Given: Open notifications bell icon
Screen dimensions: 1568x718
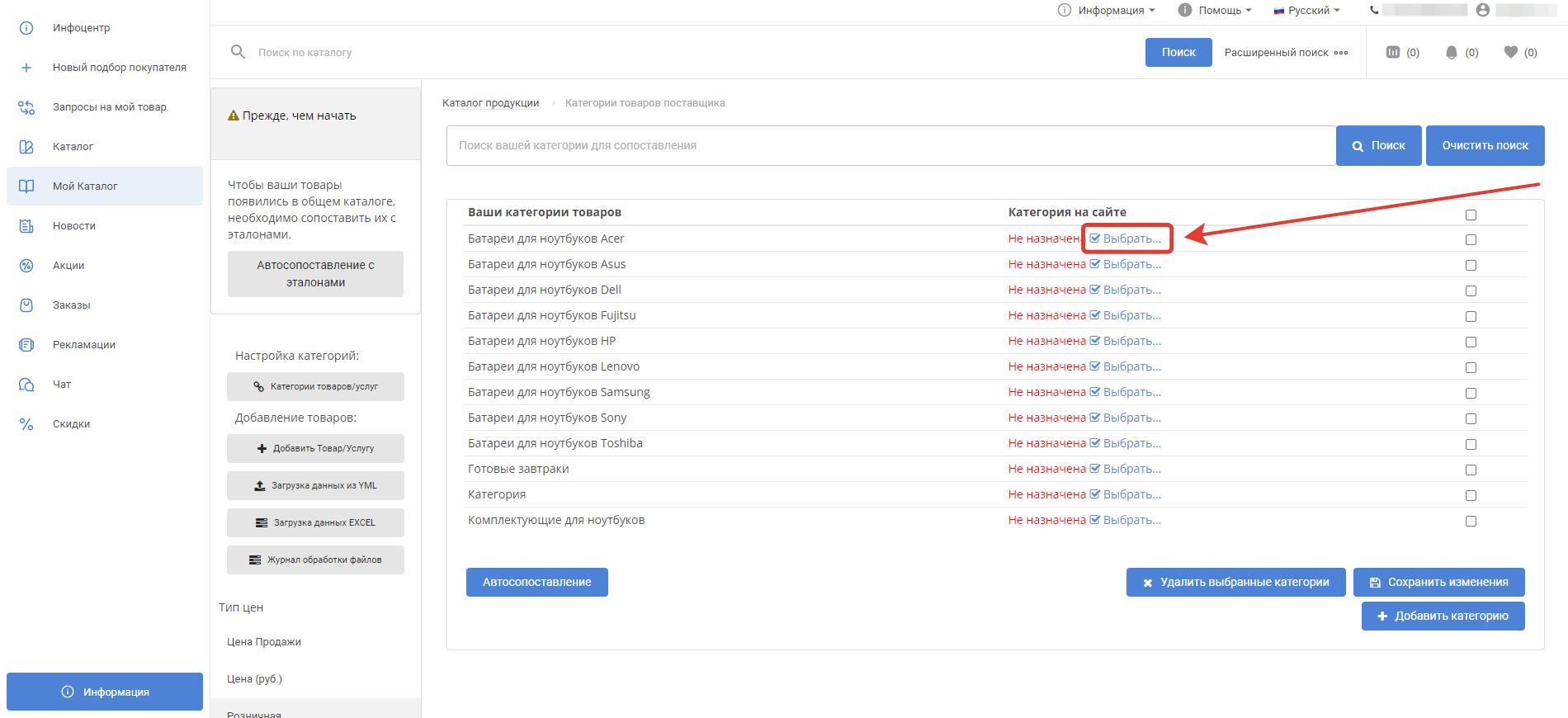Looking at the screenshot, I should tap(1452, 52).
